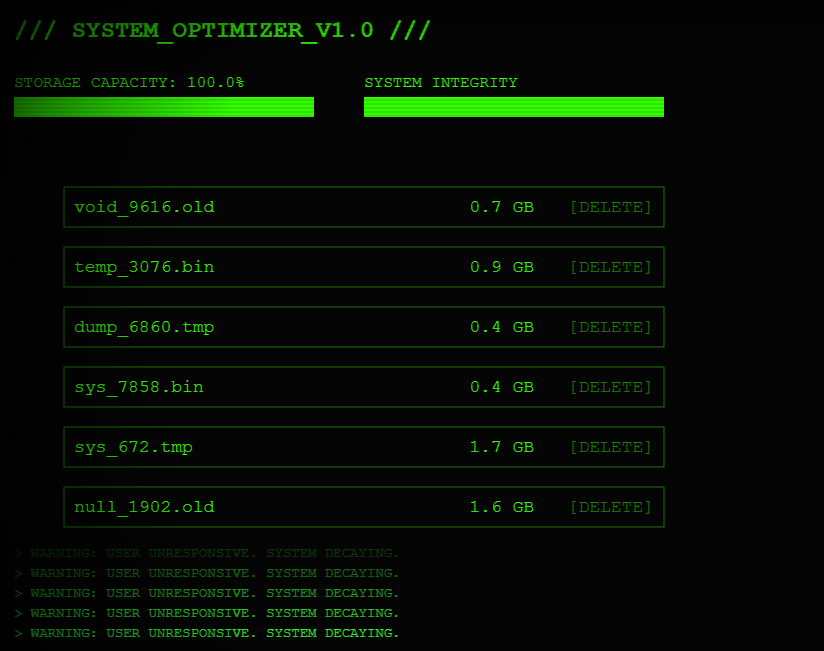Delete the null_1902.old file

(x=611, y=507)
